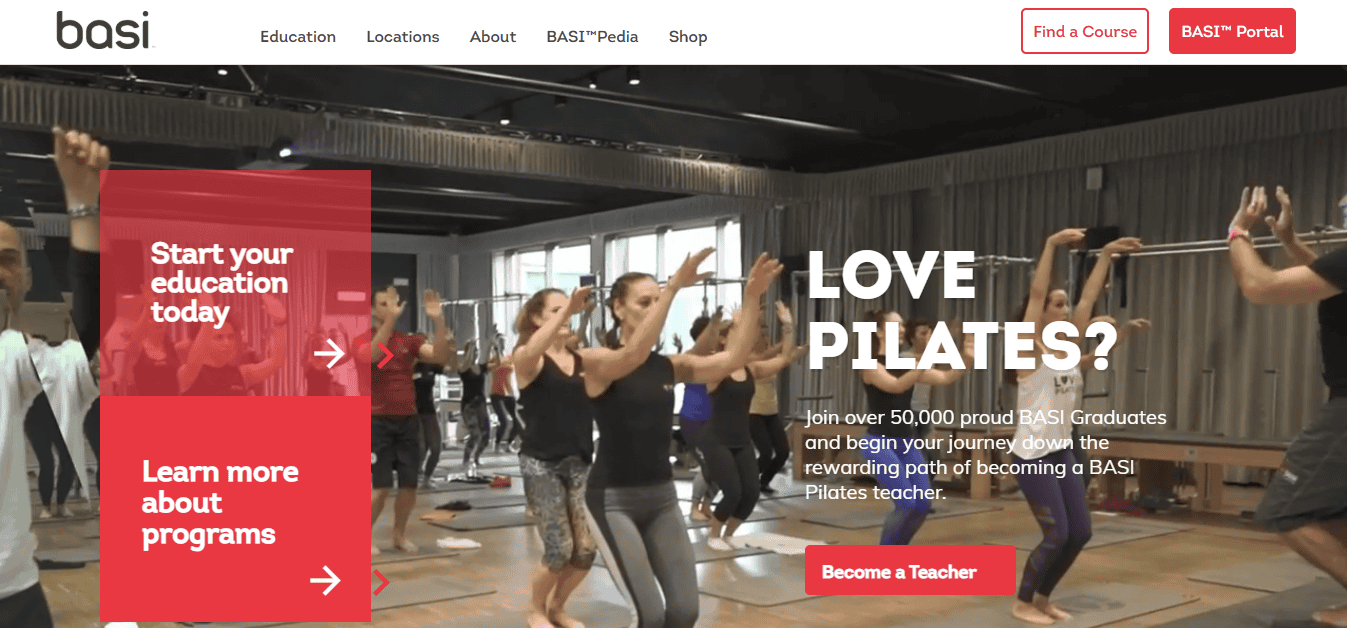Open the Locations menu
Viewport: 1347px width, 628px height.
pyautogui.click(x=403, y=37)
